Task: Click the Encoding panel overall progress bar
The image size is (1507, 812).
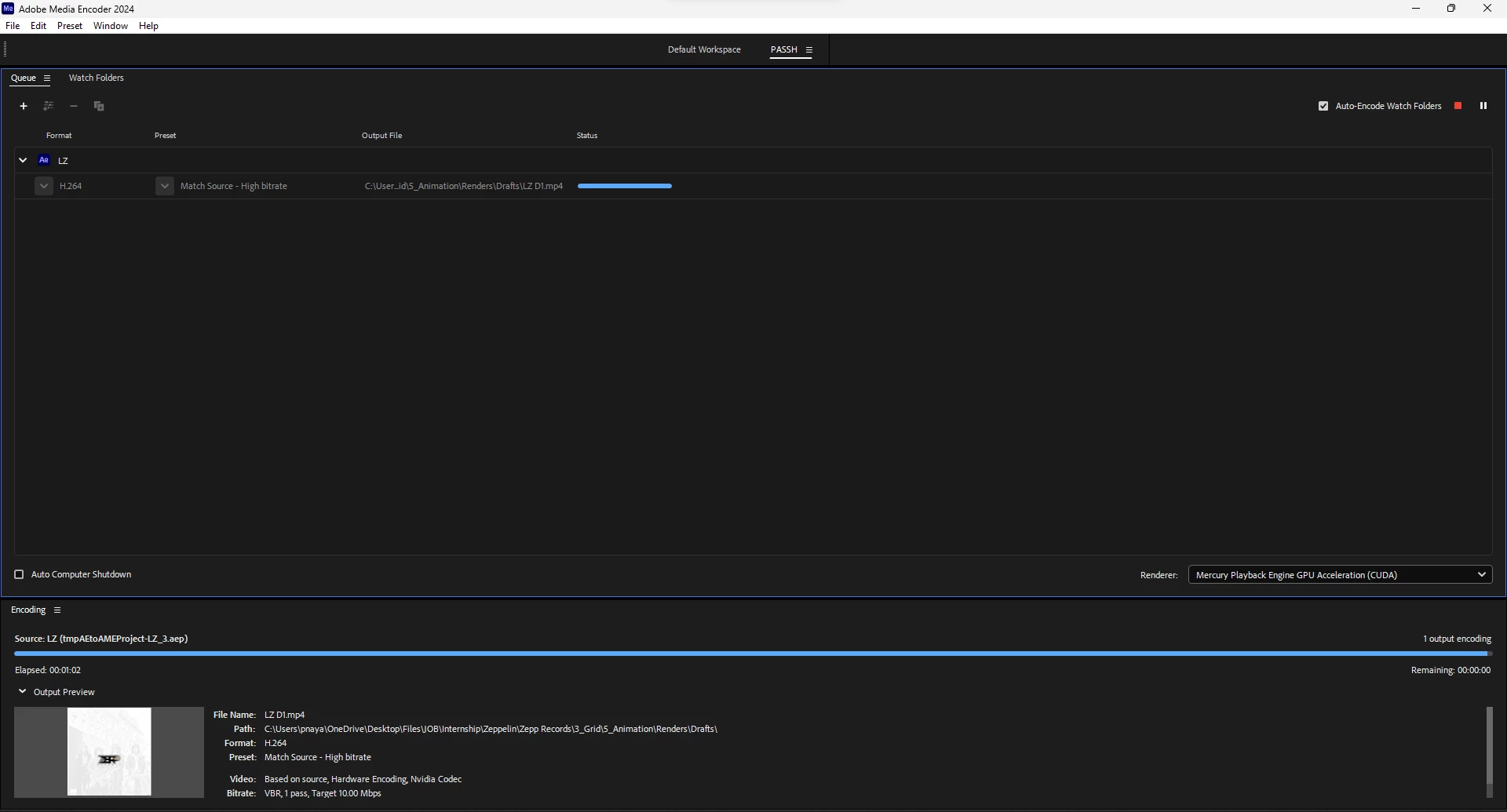Action: 753,653
